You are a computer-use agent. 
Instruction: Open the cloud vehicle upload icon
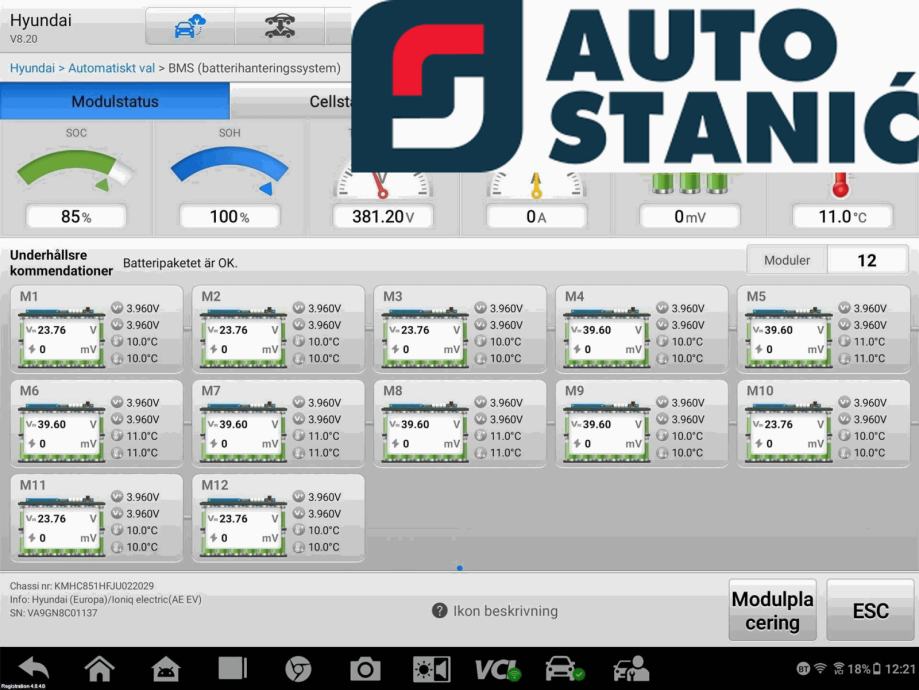tap(190, 26)
